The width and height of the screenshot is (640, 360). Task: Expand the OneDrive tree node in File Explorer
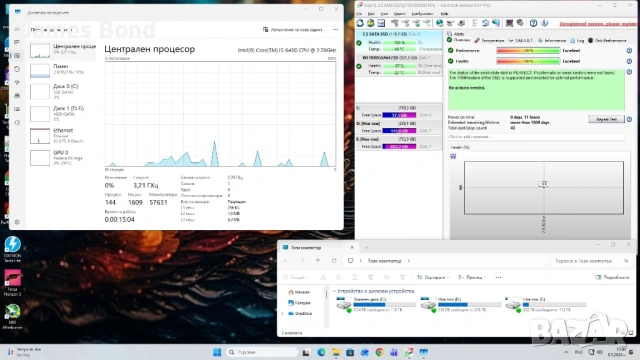tap(282, 313)
